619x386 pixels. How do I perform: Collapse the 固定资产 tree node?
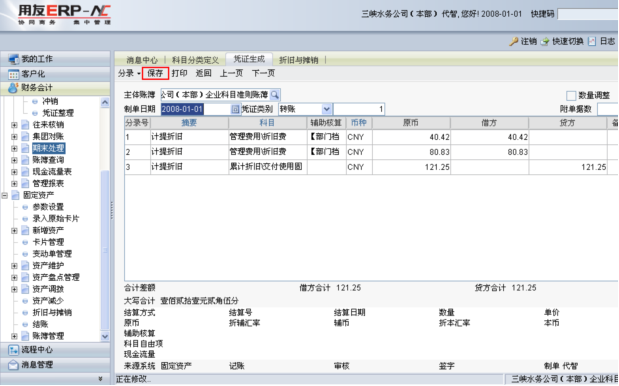pos(5,195)
